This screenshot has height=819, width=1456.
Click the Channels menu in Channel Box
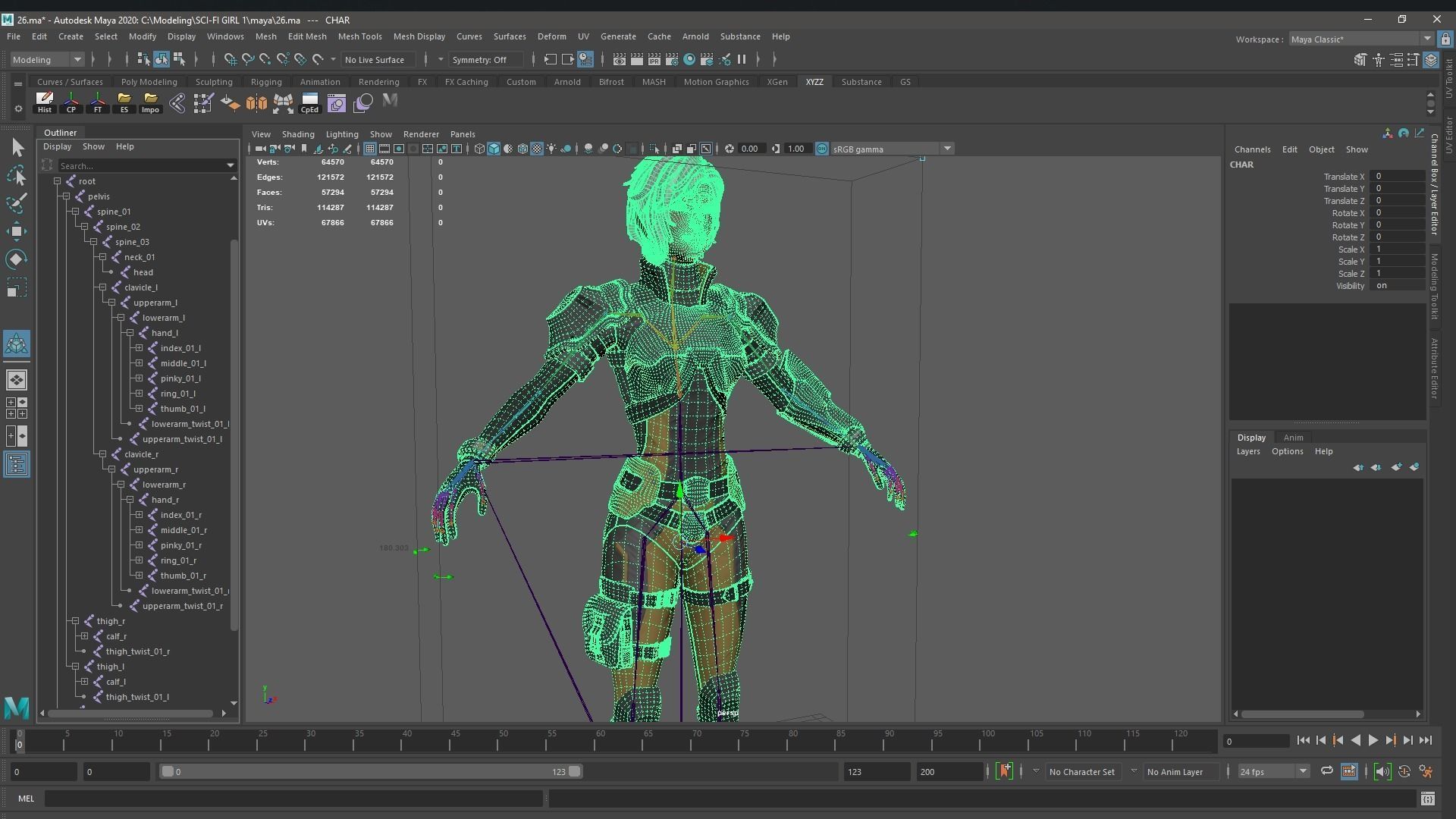click(x=1252, y=149)
